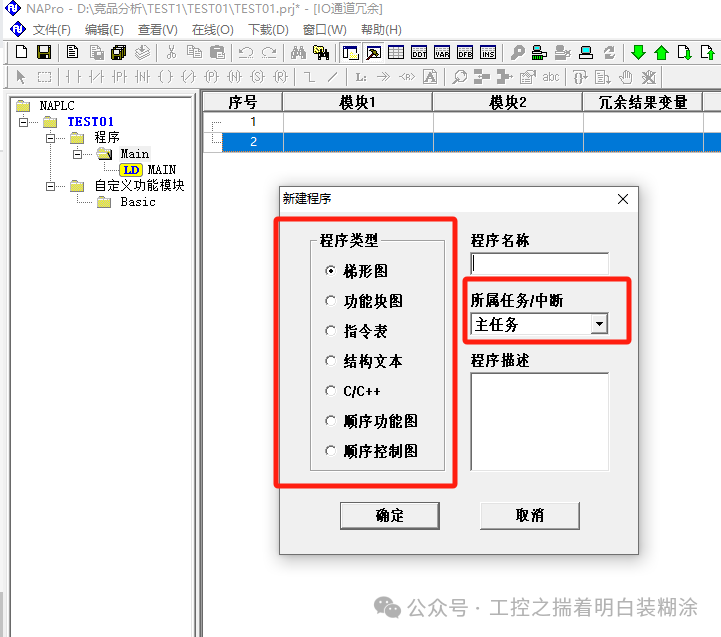Click the hand tool icon
The height and width of the screenshot is (637, 721).
tap(625, 77)
